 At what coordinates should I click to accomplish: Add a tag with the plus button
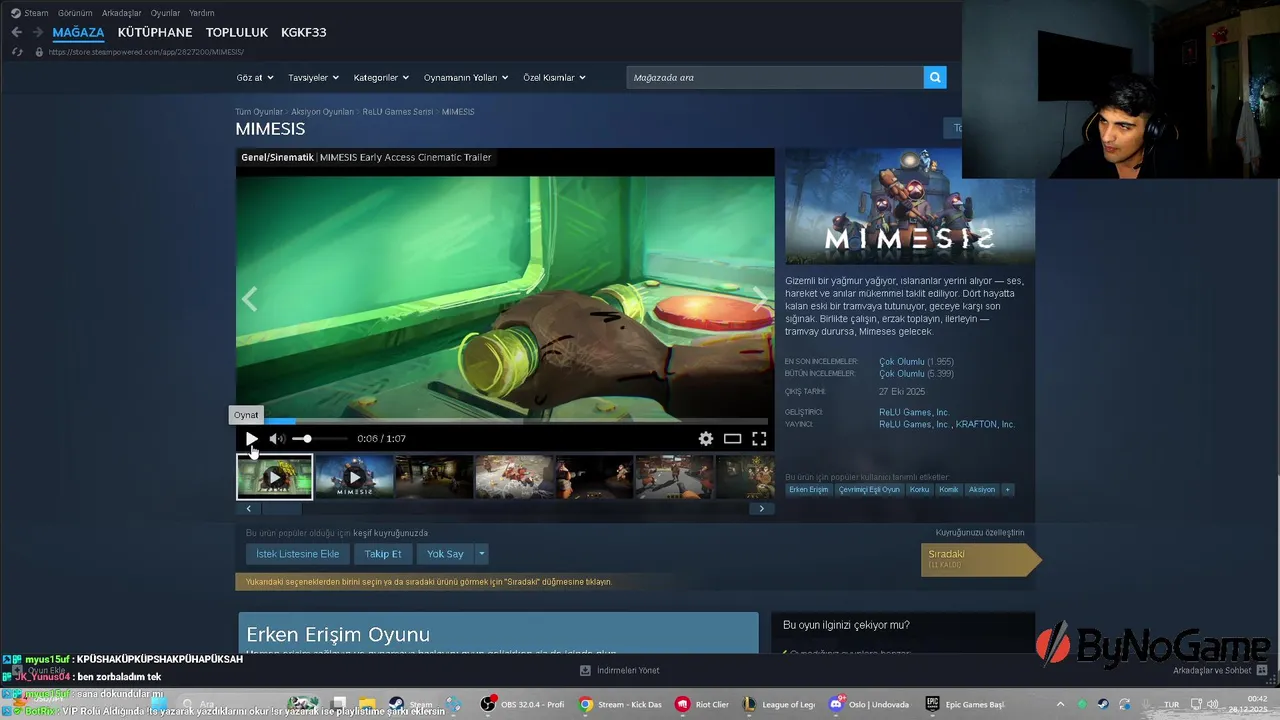pyautogui.click(x=1008, y=490)
